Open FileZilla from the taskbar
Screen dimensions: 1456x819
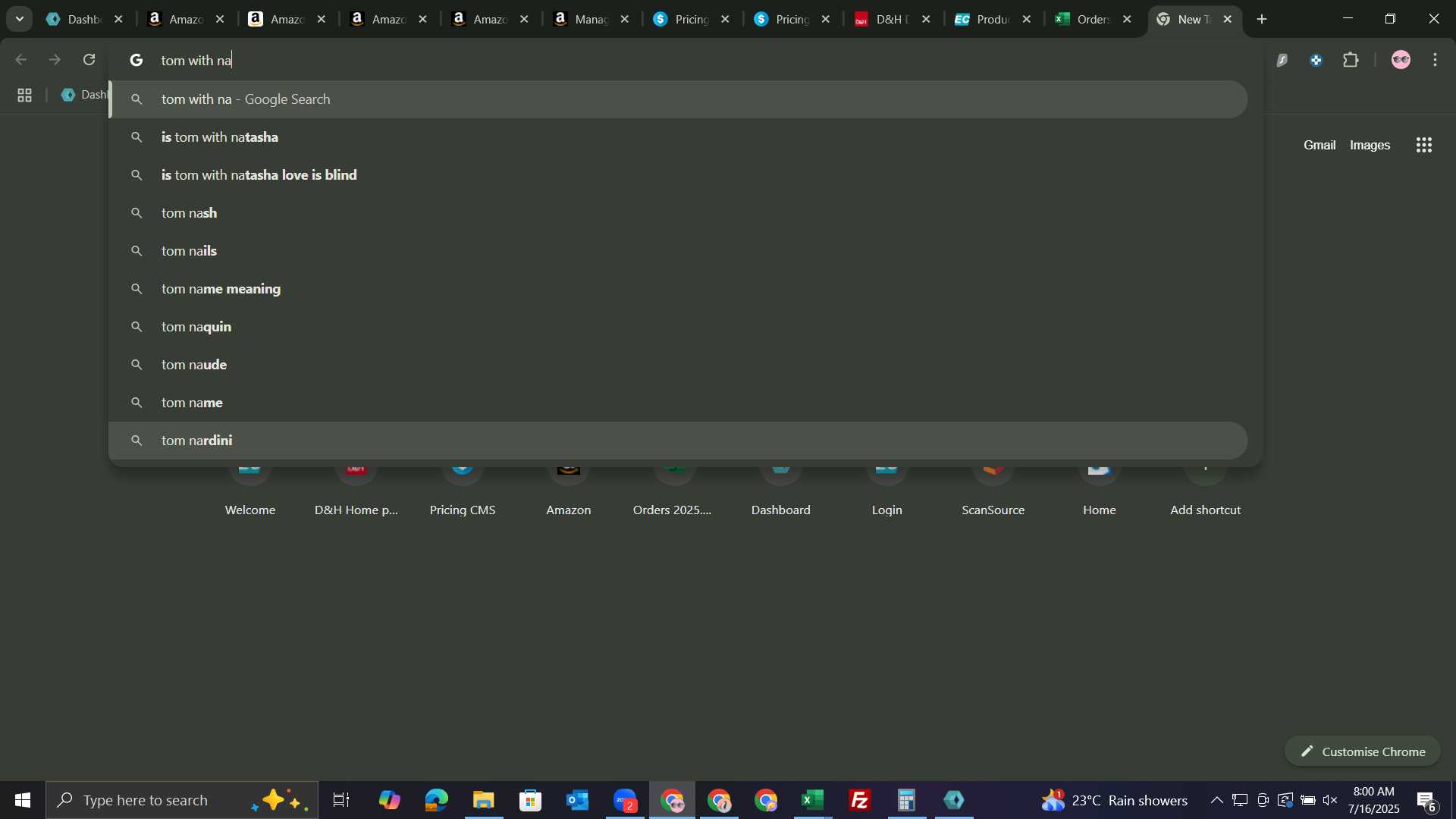click(860, 800)
